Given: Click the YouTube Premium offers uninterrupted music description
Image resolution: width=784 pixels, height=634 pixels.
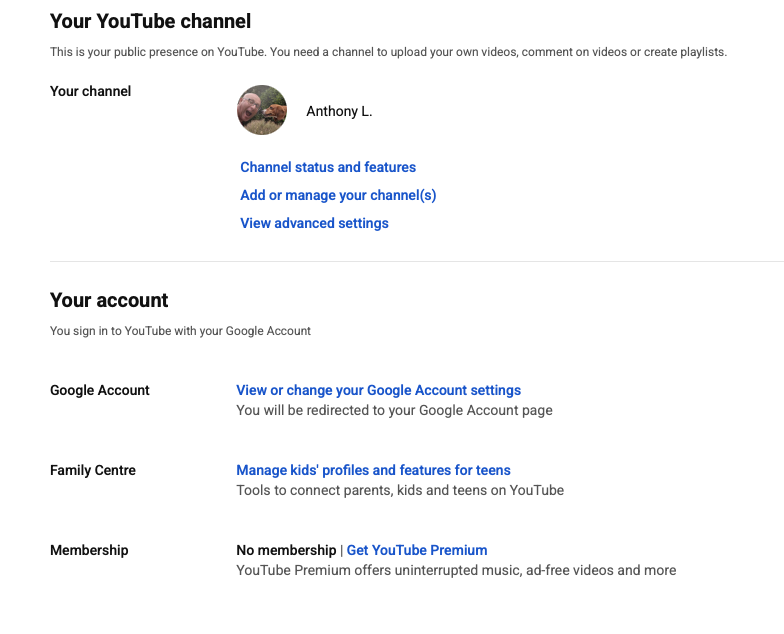Looking at the screenshot, I should [x=456, y=570].
